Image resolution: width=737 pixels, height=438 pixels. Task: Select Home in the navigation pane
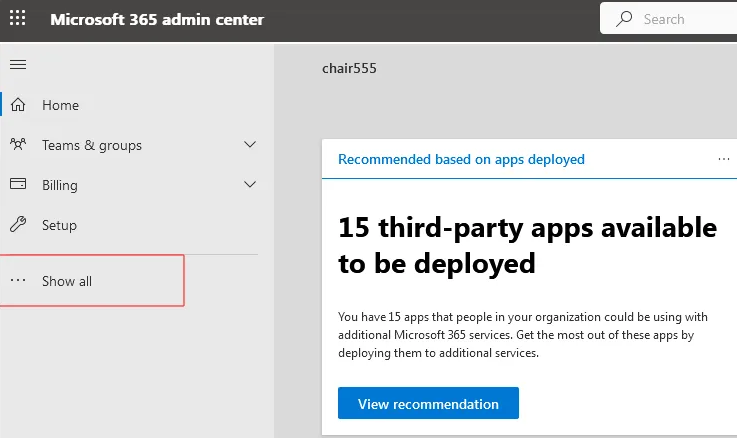(x=60, y=105)
